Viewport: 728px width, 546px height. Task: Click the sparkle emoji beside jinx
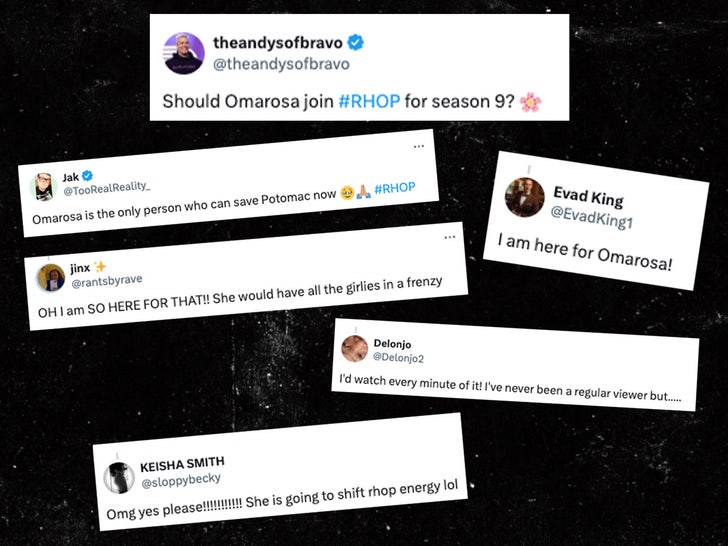coord(99,266)
